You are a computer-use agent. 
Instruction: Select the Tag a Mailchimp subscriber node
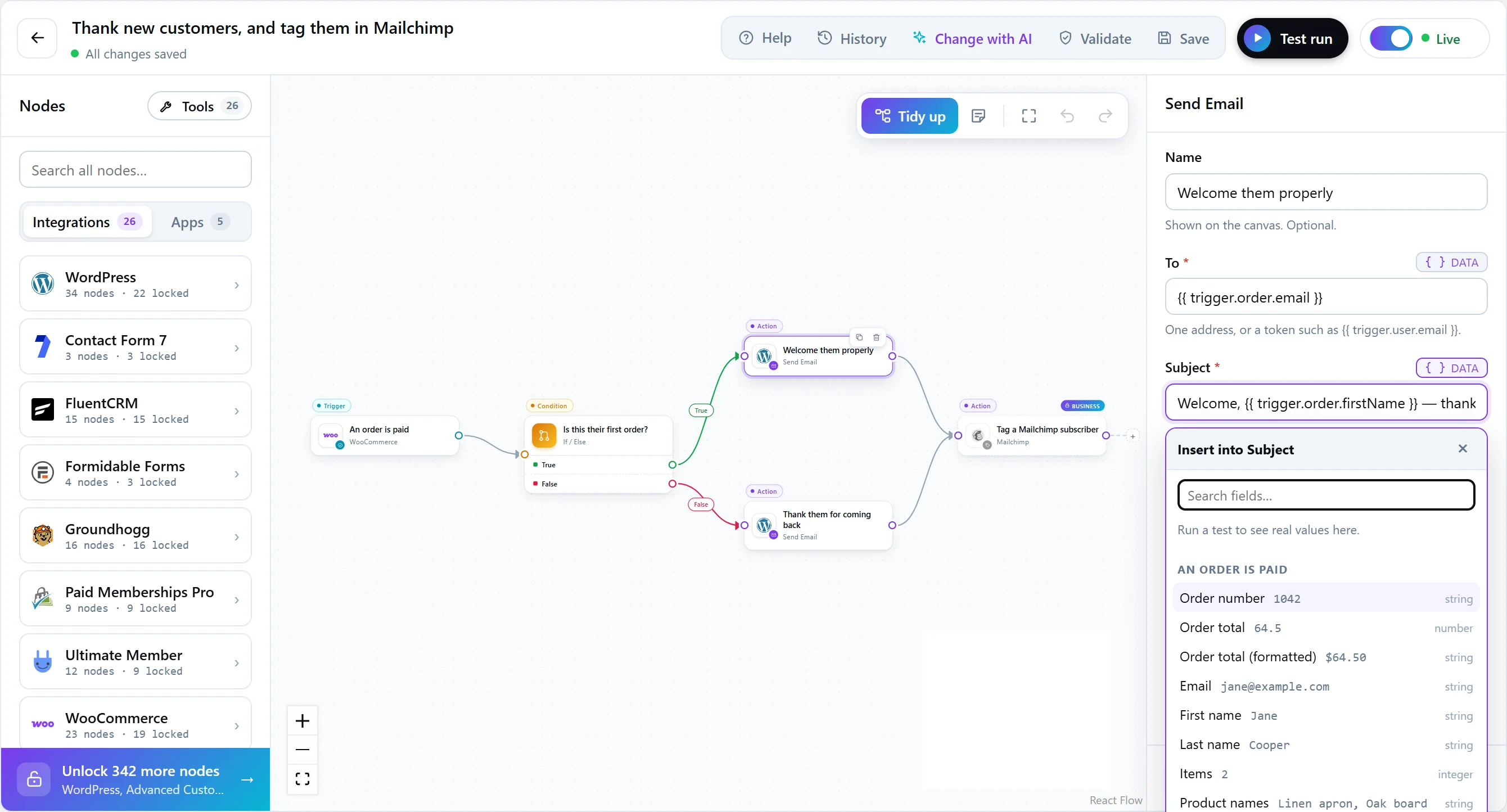tap(1032, 435)
